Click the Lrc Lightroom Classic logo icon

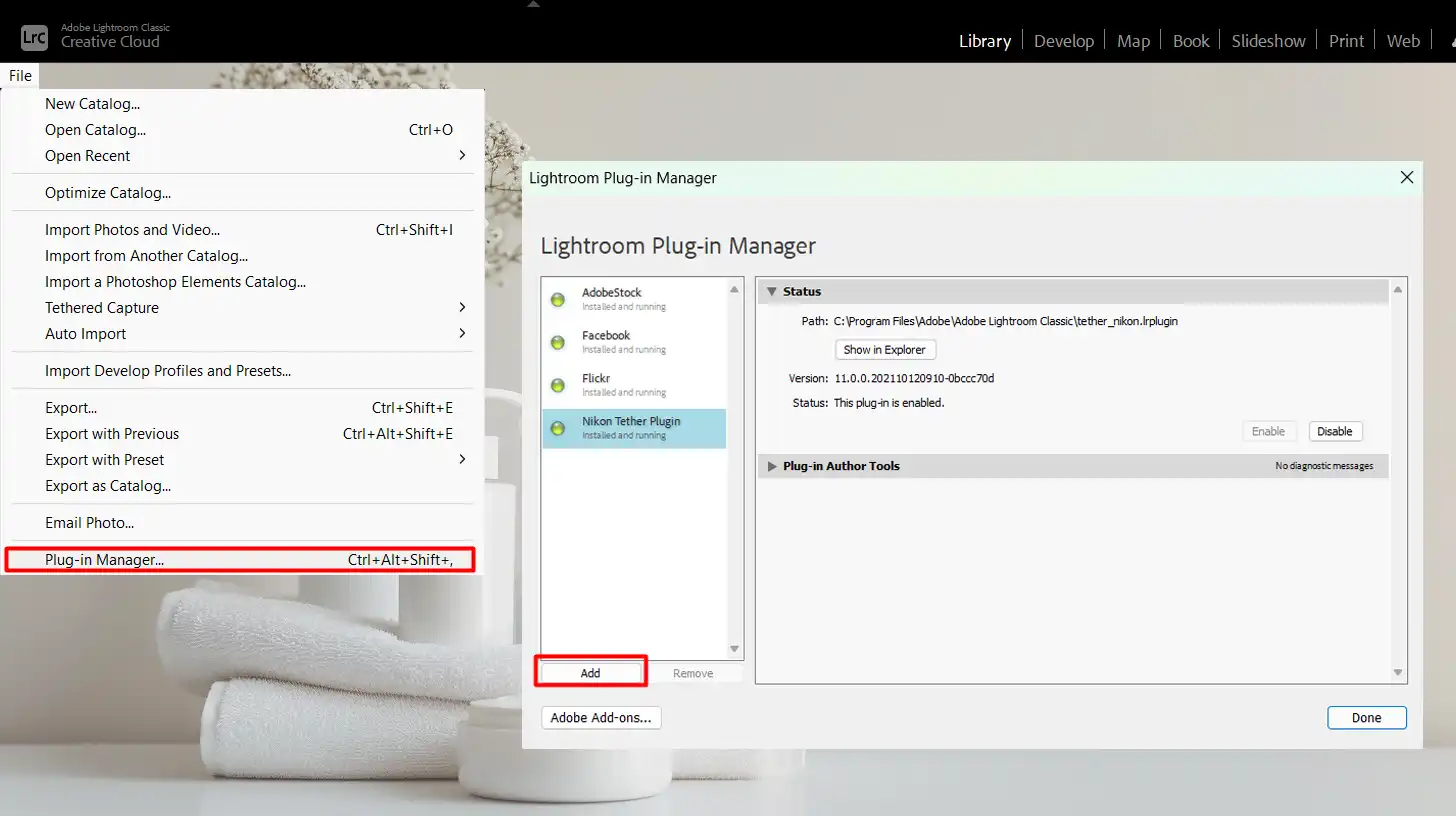click(x=34, y=37)
